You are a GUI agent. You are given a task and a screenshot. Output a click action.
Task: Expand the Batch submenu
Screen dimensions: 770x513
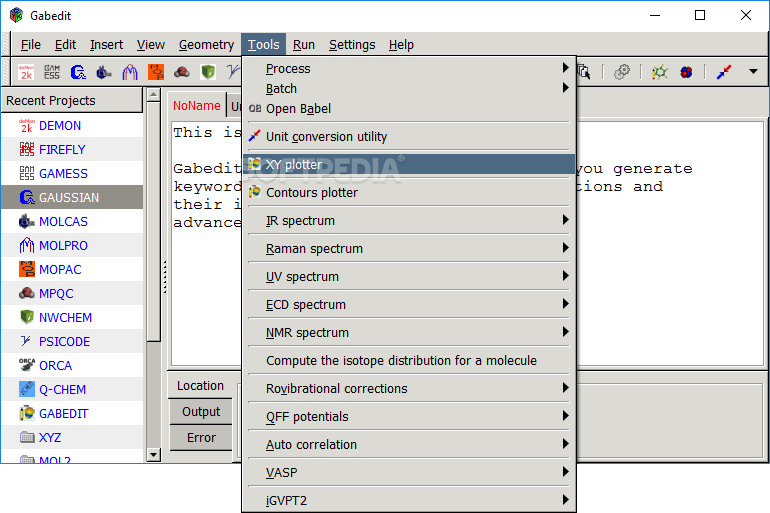pyautogui.click(x=409, y=89)
